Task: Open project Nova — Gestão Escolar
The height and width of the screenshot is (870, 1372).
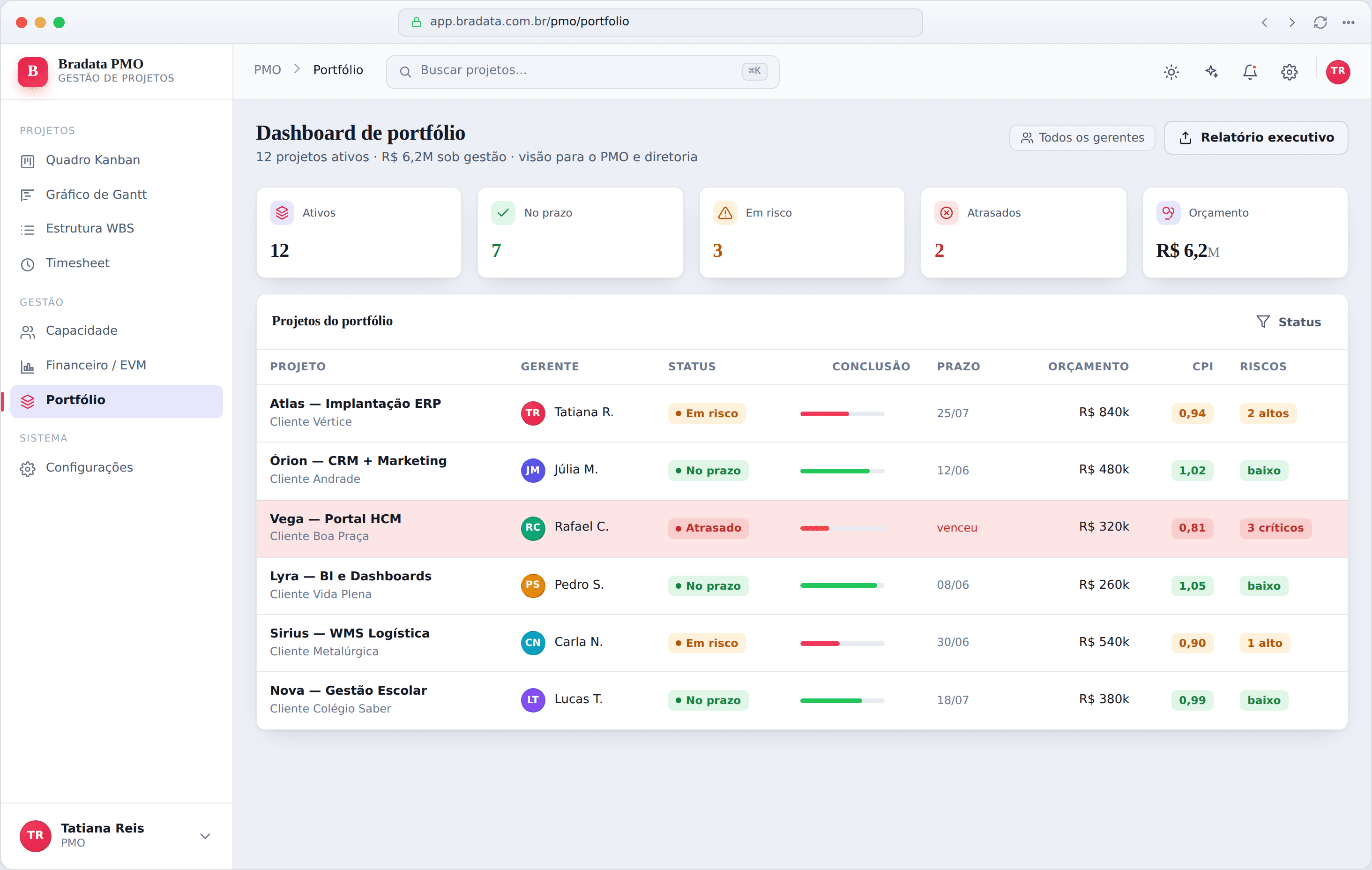Action: pyautogui.click(x=349, y=690)
